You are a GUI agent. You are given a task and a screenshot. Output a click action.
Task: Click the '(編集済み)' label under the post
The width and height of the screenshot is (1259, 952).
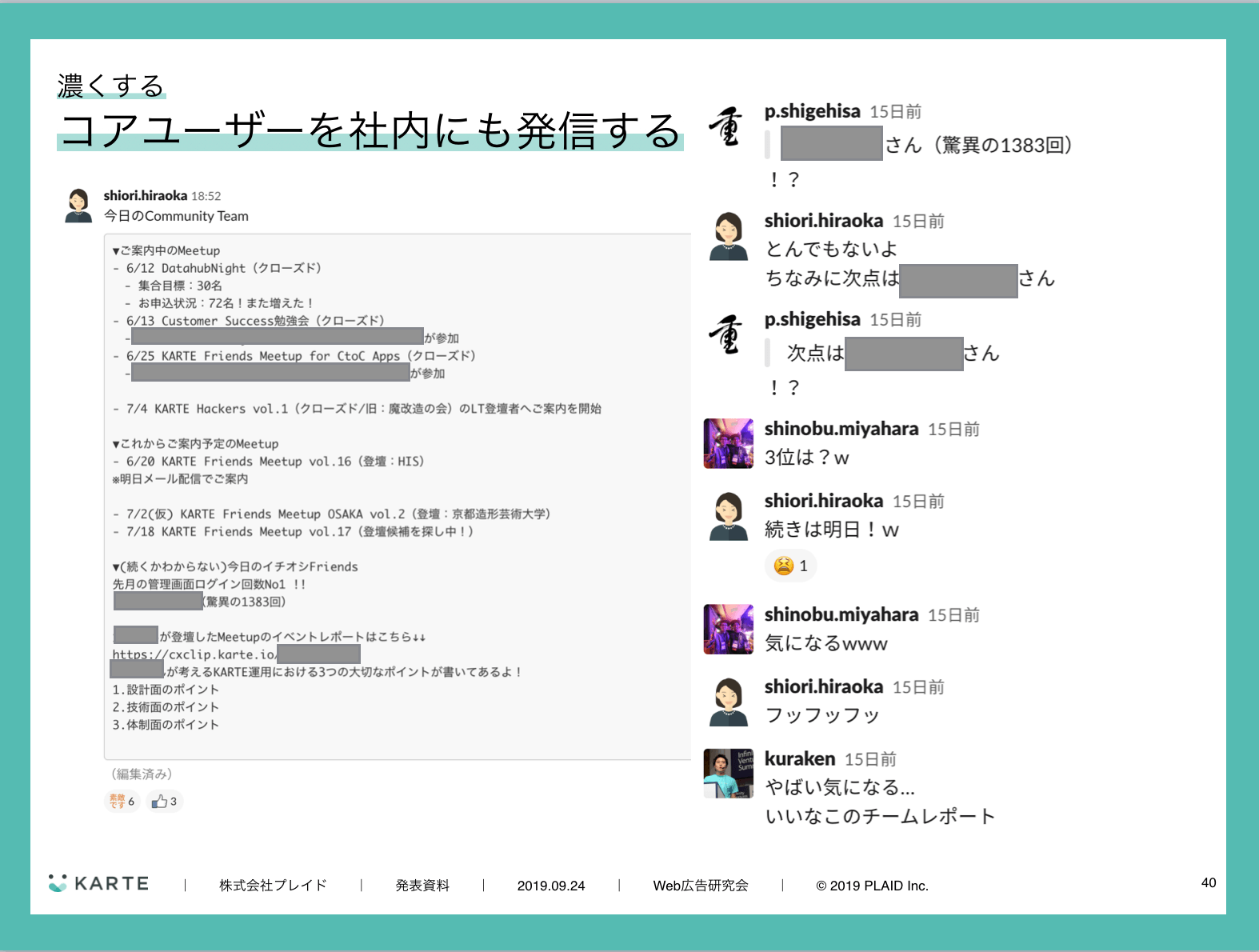coord(142,774)
